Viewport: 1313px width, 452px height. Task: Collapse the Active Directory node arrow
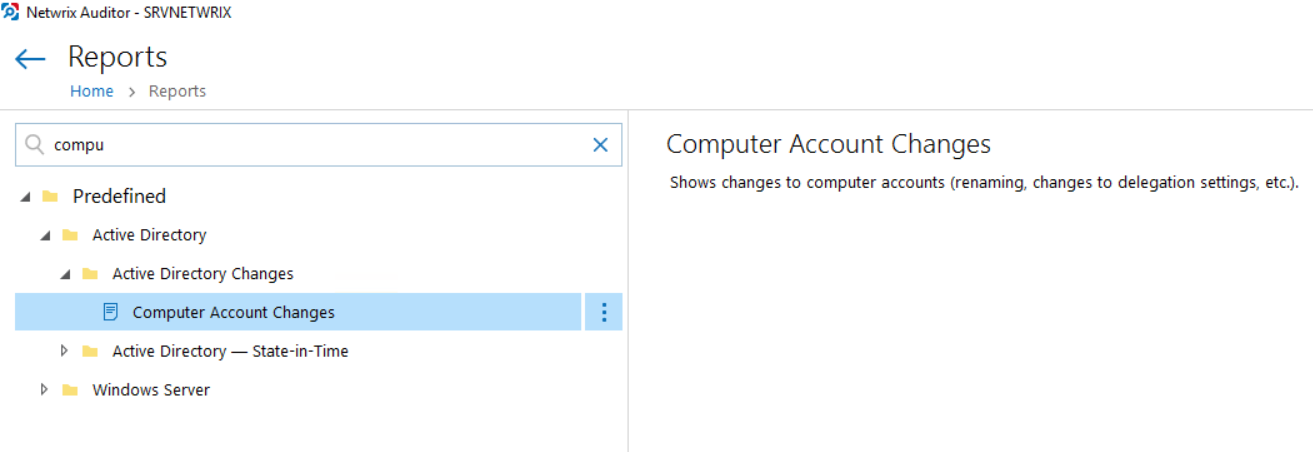[44, 236]
